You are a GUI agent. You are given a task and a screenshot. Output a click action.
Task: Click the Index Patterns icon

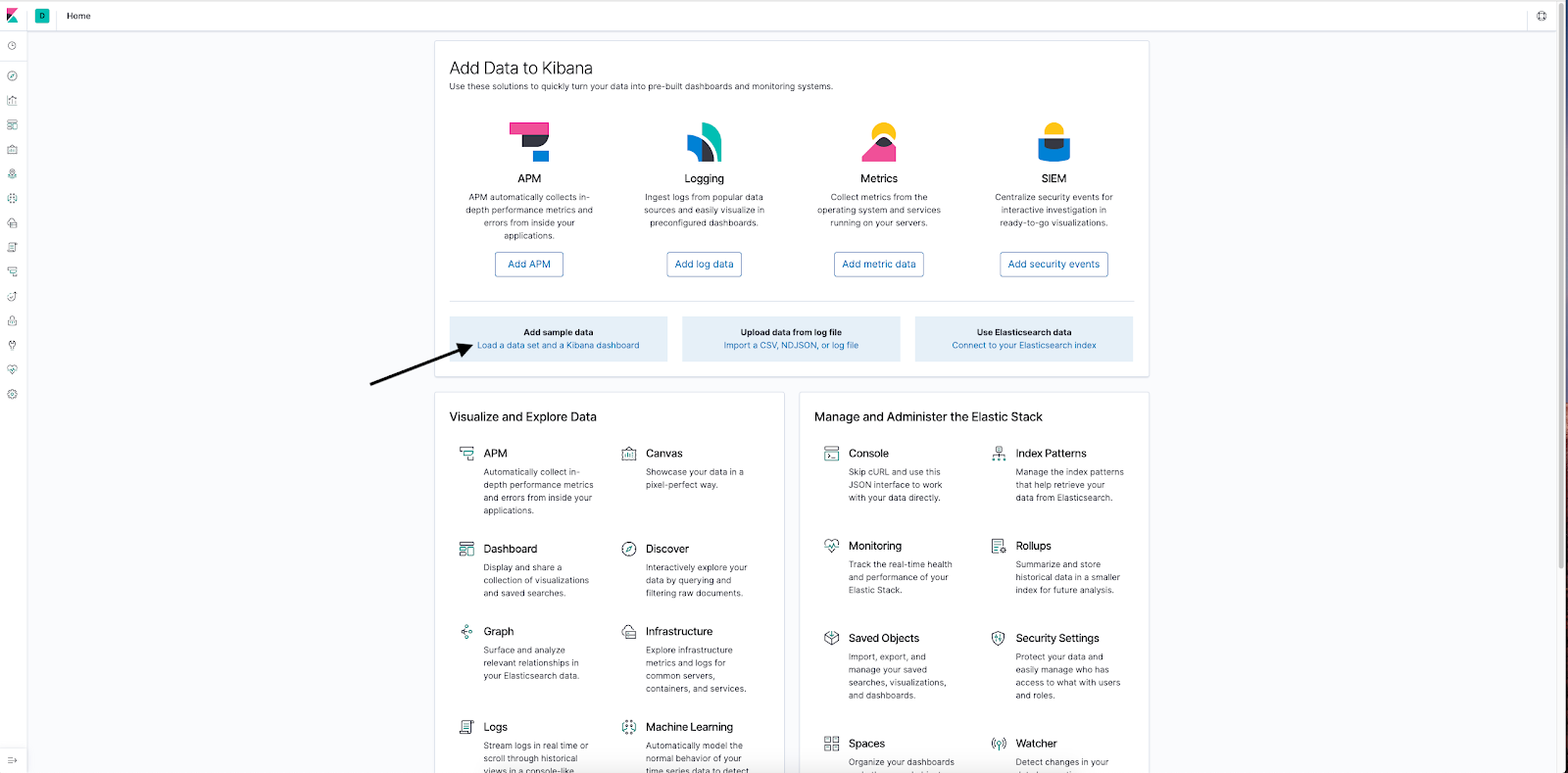[x=999, y=454]
